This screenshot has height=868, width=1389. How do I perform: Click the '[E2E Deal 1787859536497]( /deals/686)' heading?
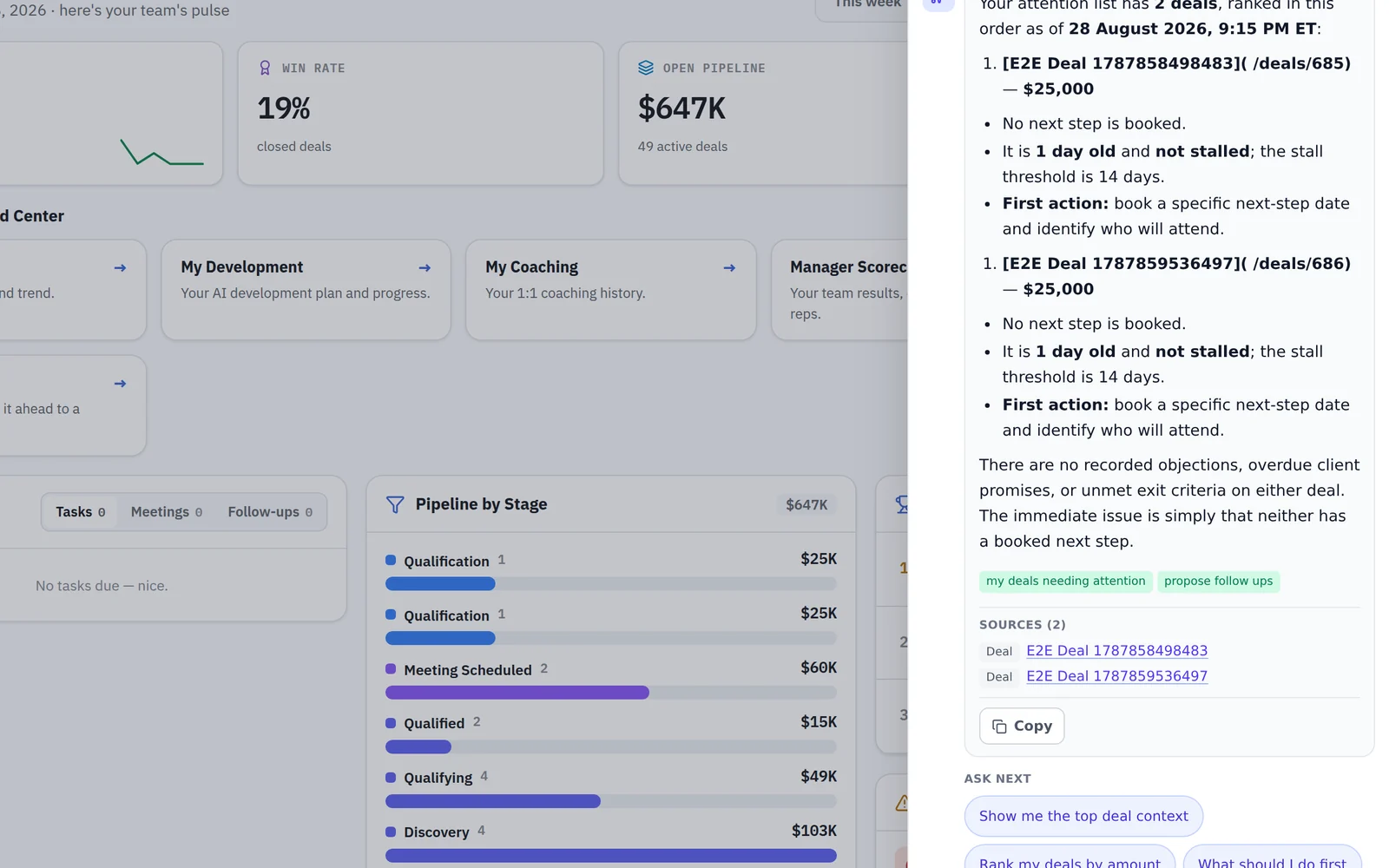tap(1176, 264)
